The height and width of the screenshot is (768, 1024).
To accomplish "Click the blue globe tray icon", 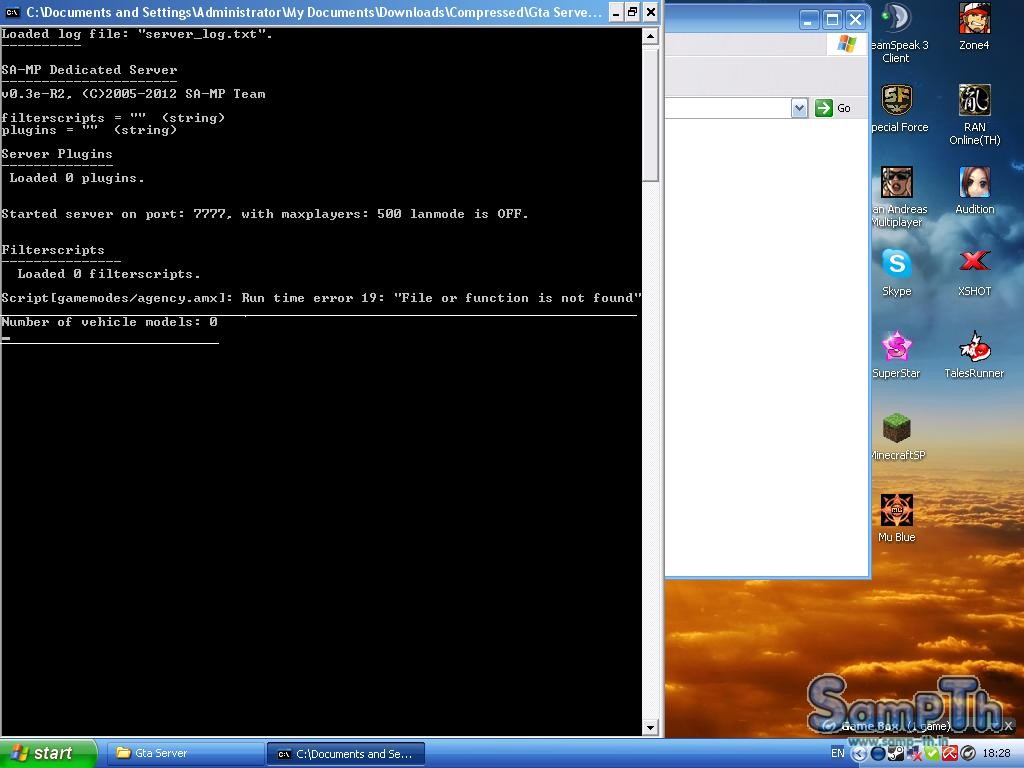I will coord(878,754).
